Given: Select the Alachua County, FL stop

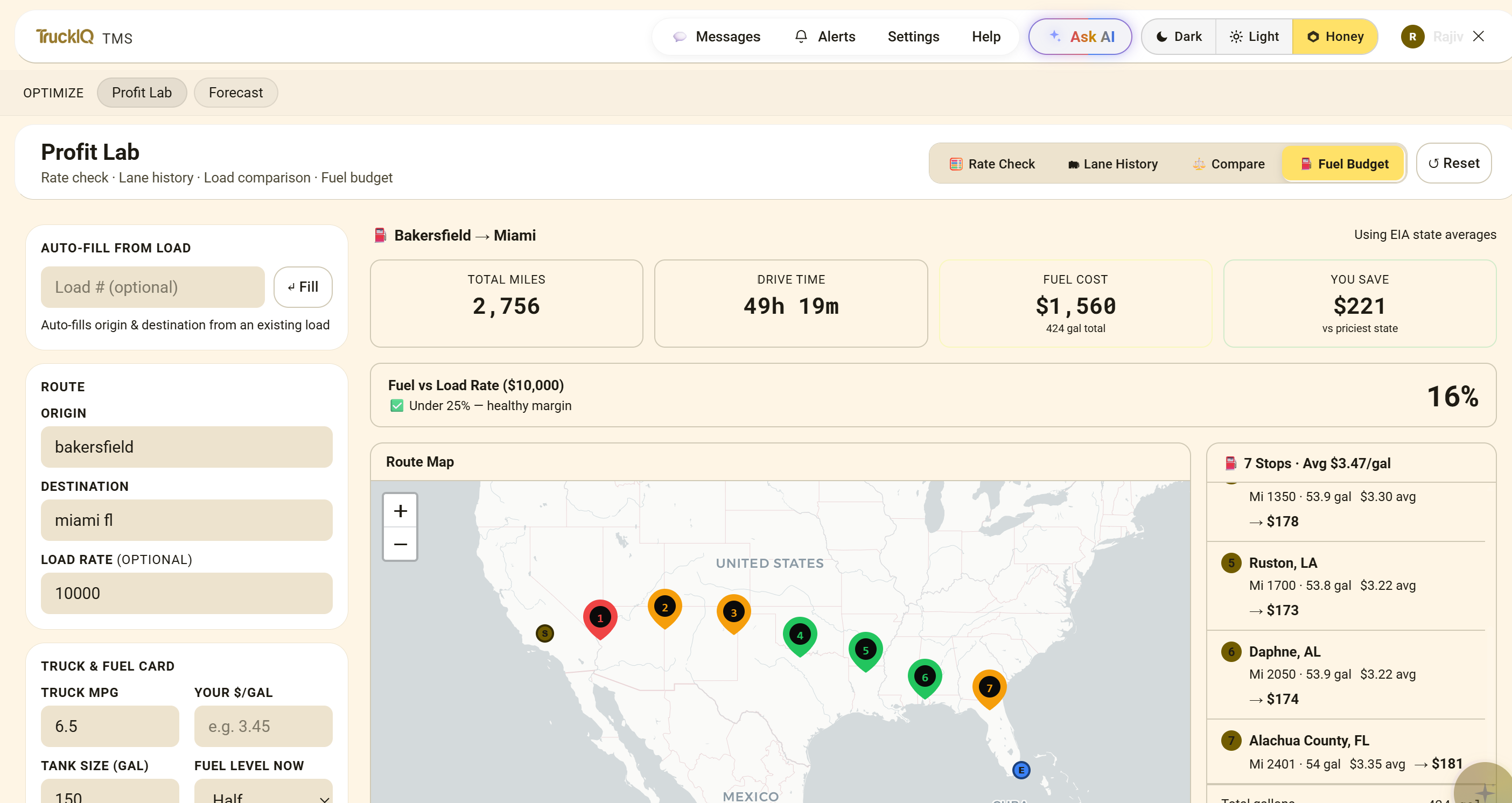Looking at the screenshot, I should pos(1346,752).
